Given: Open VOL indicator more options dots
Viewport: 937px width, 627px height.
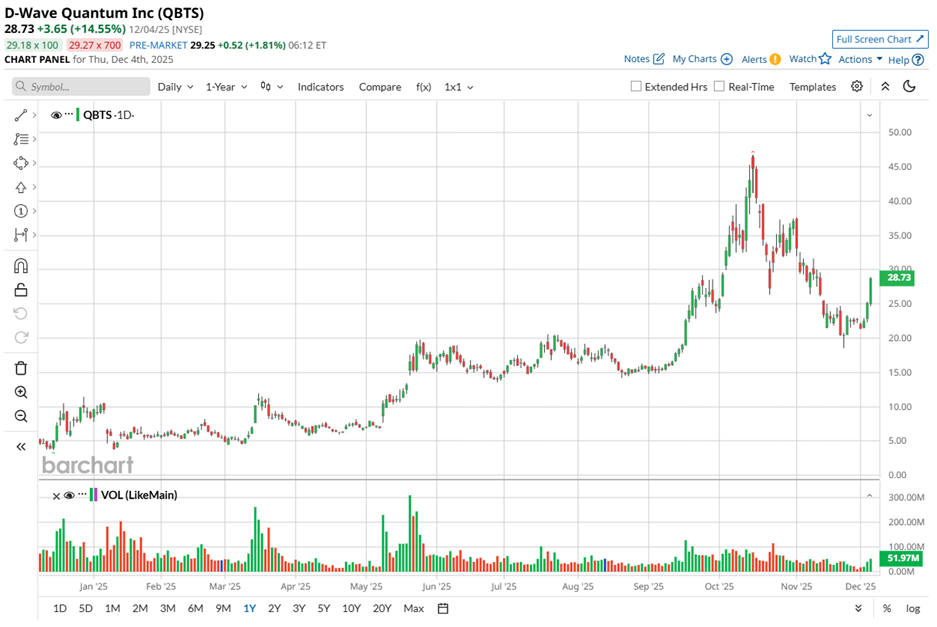Looking at the screenshot, I should [x=82, y=494].
